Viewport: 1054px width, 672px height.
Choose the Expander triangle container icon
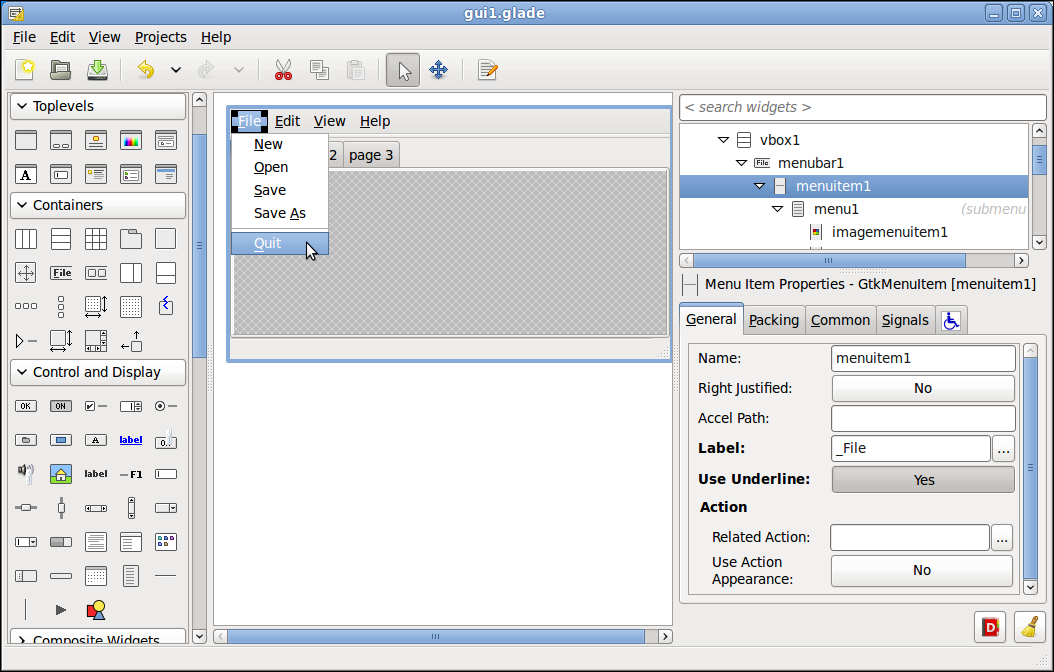tap(26, 341)
